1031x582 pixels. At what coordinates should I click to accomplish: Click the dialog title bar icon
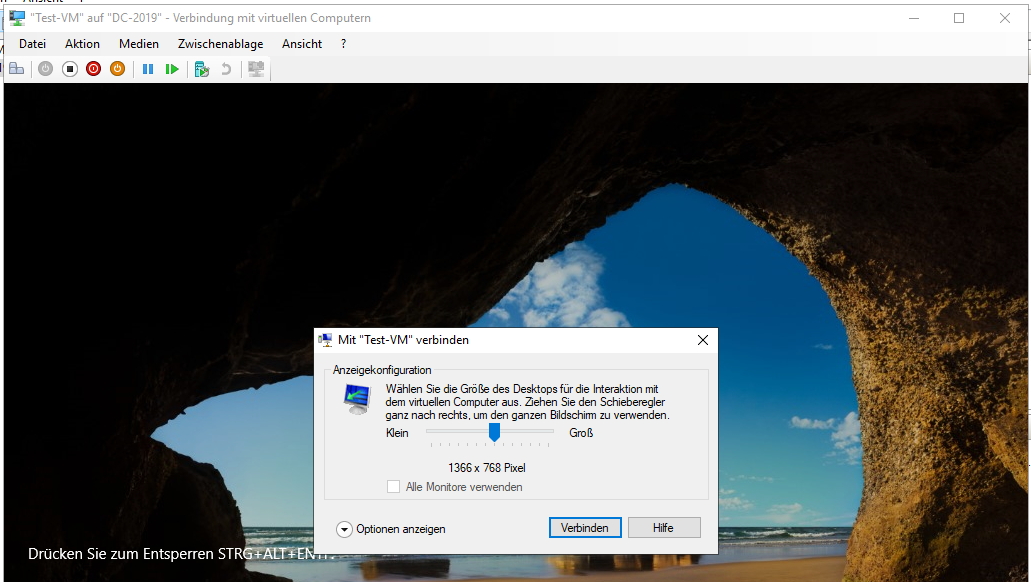[325, 340]
